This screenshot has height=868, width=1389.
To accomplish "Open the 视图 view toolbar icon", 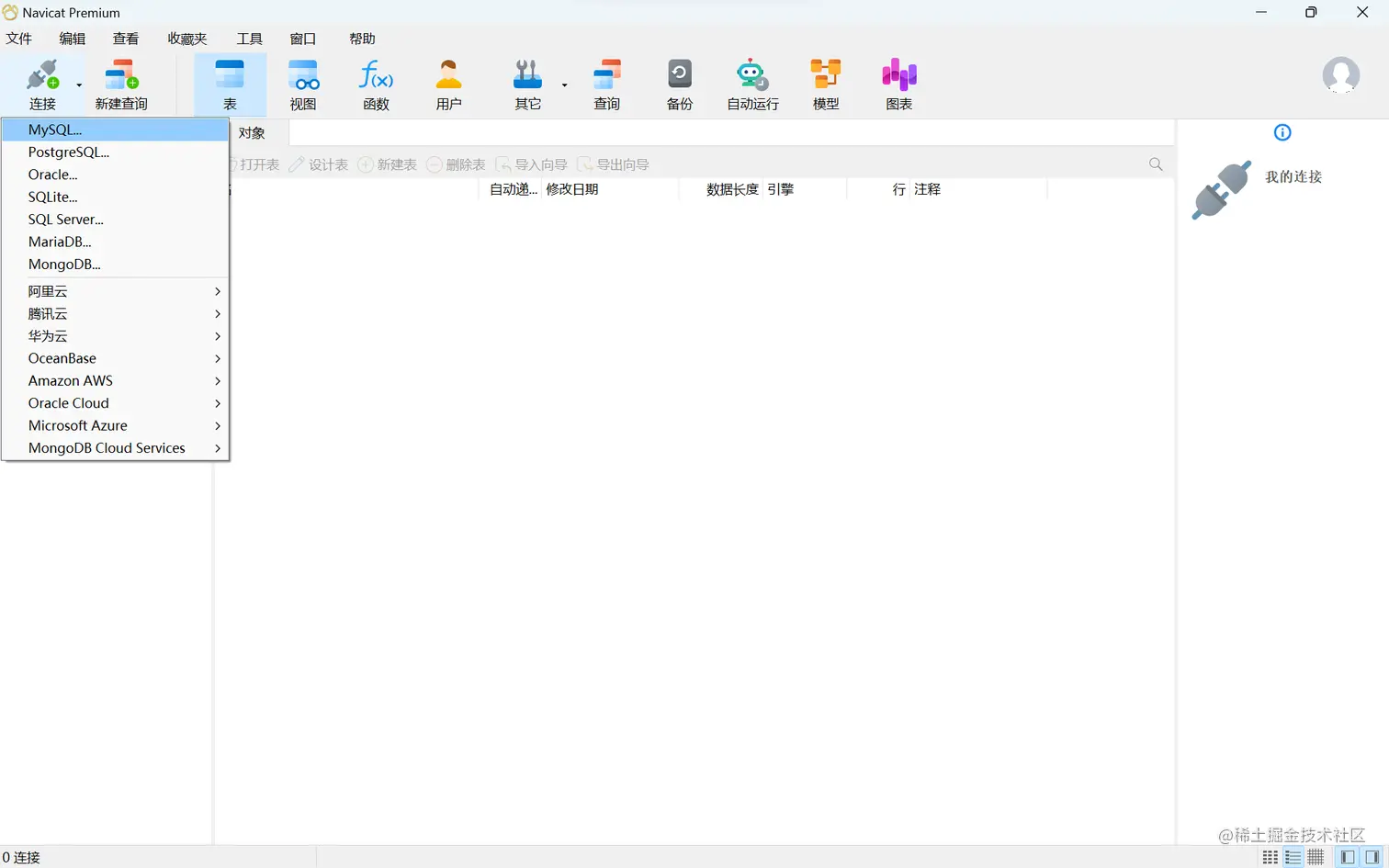I will (x=303, y=75).
